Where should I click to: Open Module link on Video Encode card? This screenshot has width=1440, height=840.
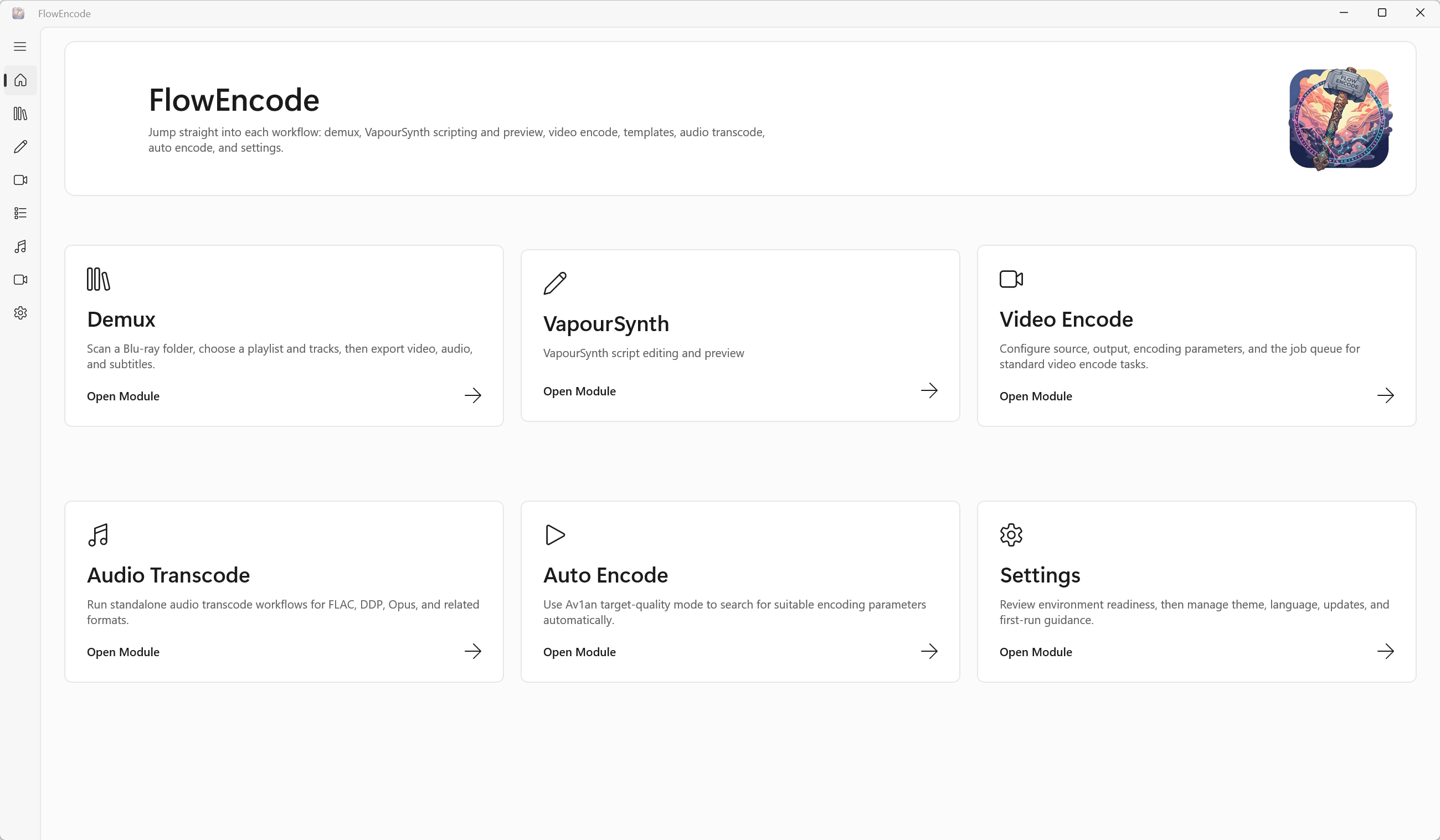[1036, 396]
